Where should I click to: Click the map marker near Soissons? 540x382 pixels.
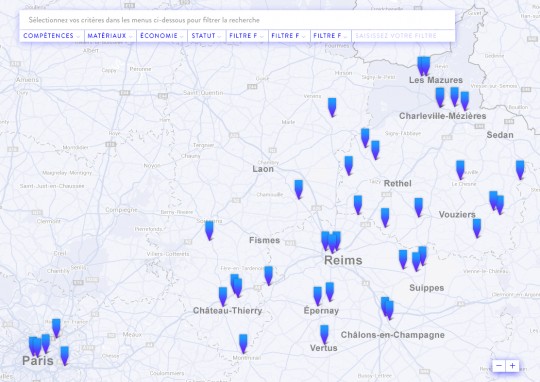pyautogui.click(x=209, y=230)
